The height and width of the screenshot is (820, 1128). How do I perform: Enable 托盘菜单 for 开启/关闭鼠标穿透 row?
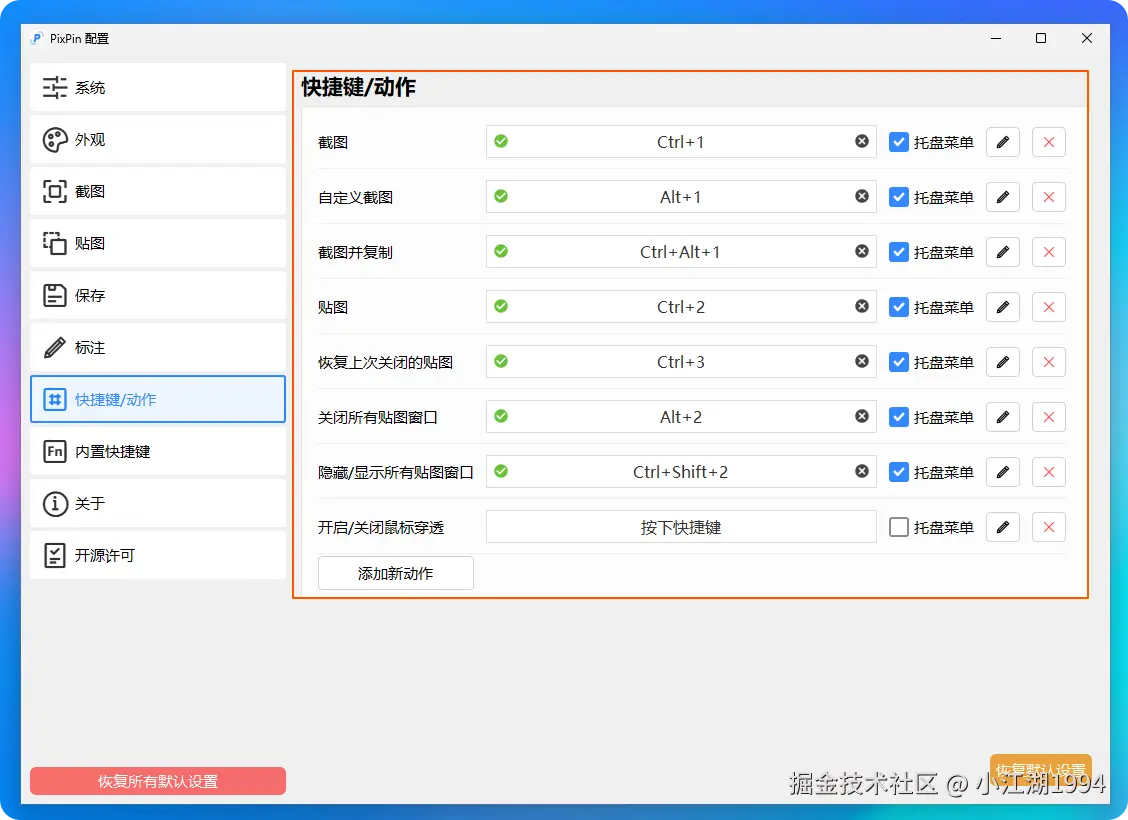(899, 527)
